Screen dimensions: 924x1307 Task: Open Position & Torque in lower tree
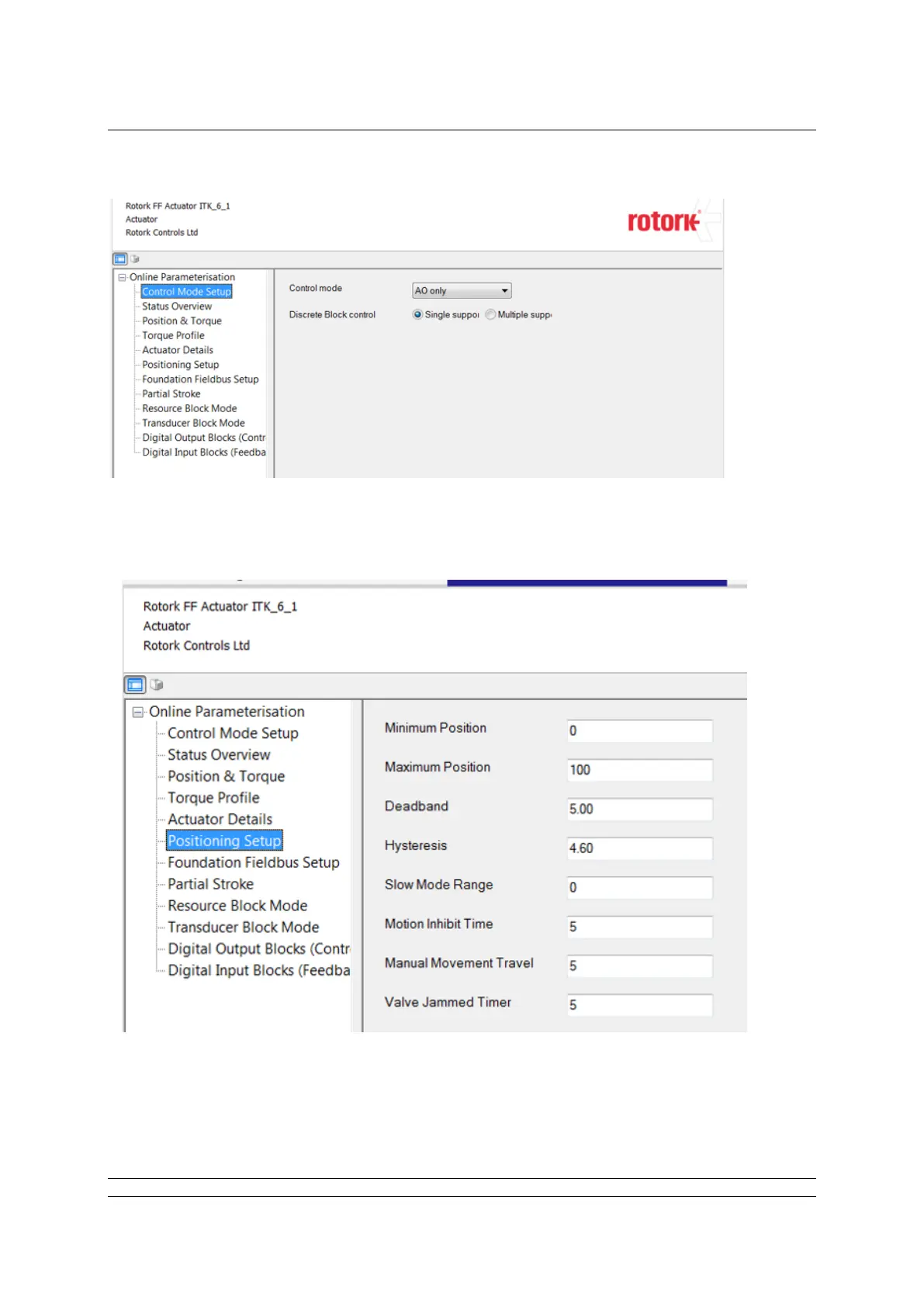pos(226,777)
